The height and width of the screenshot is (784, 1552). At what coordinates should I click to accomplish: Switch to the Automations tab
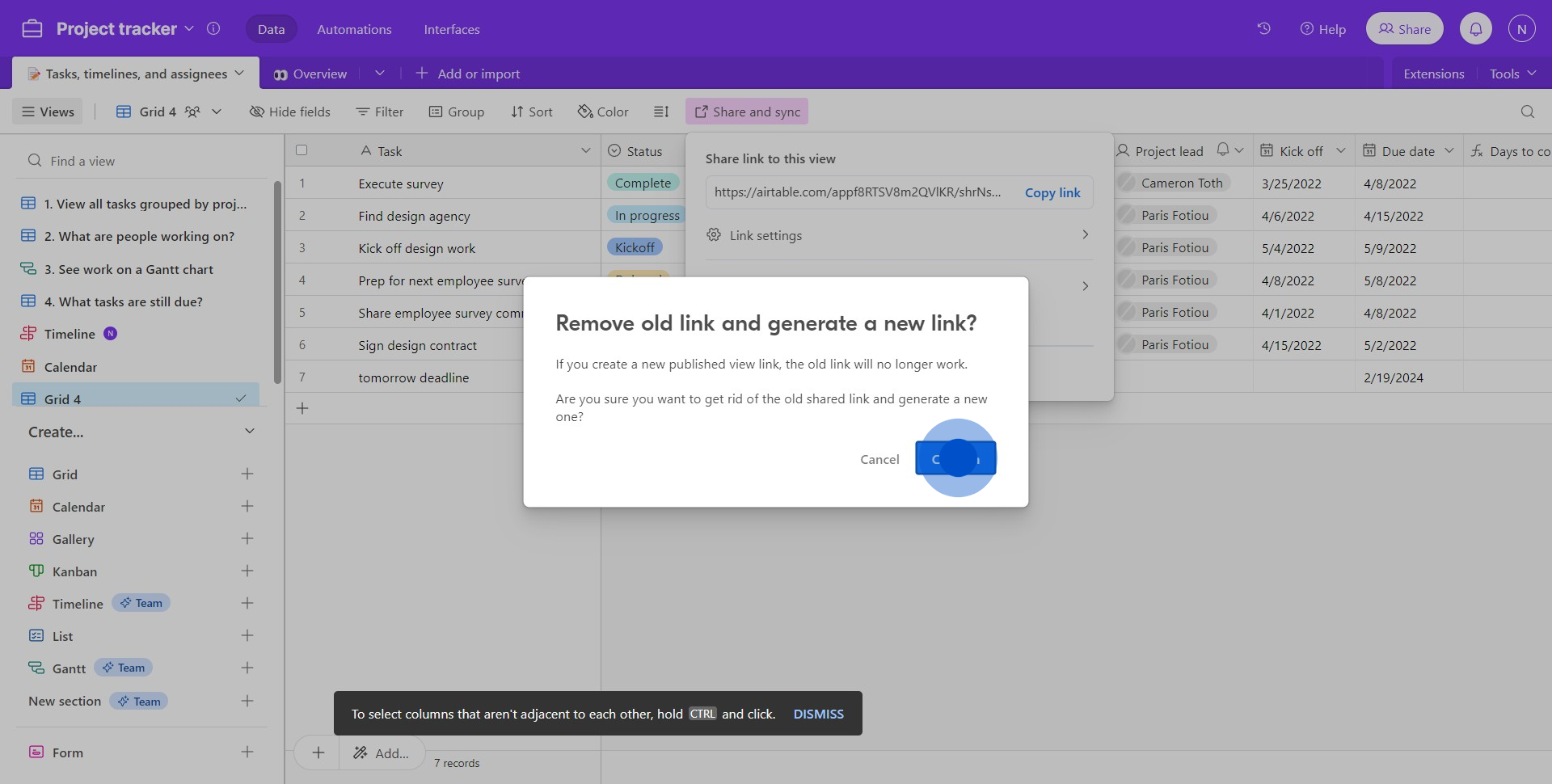[x=354, y=29]
